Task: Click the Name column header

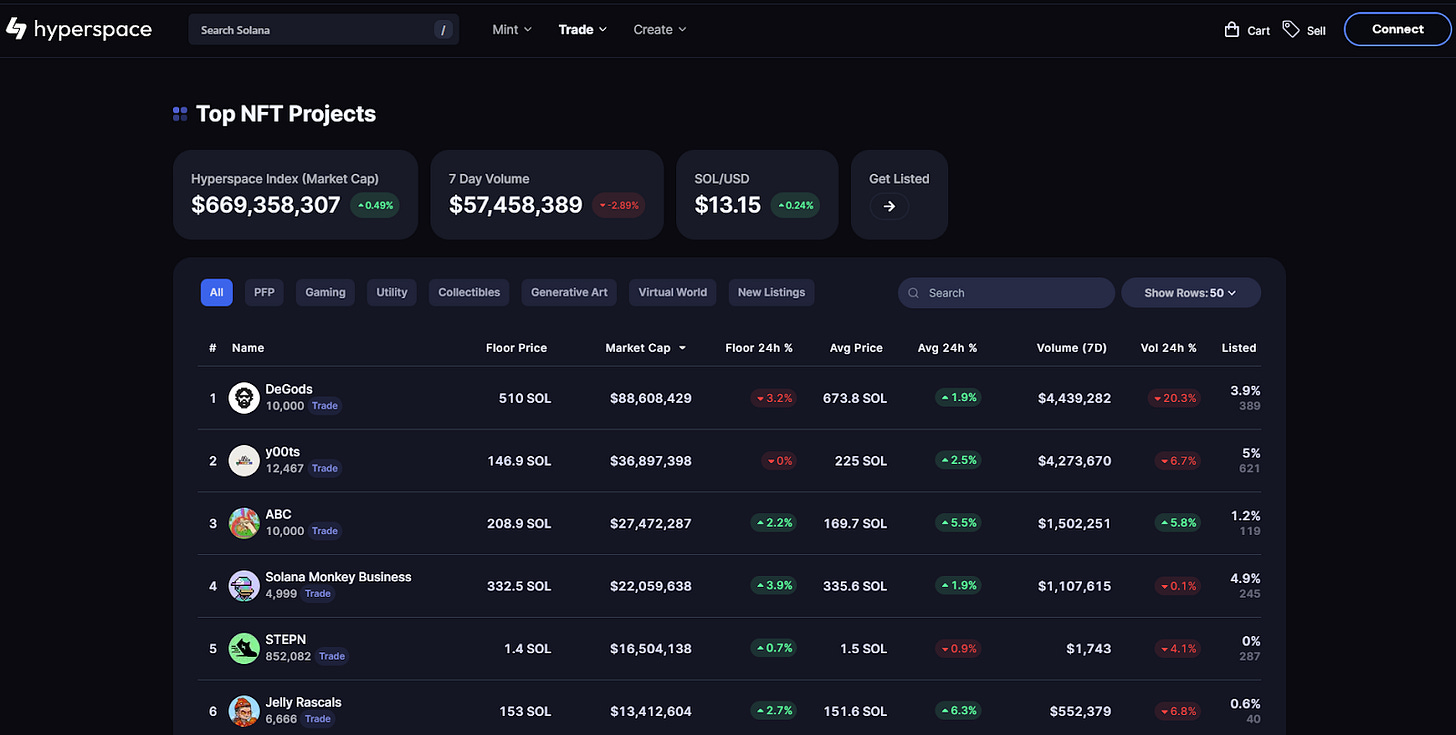Action: tap(248, 348)
